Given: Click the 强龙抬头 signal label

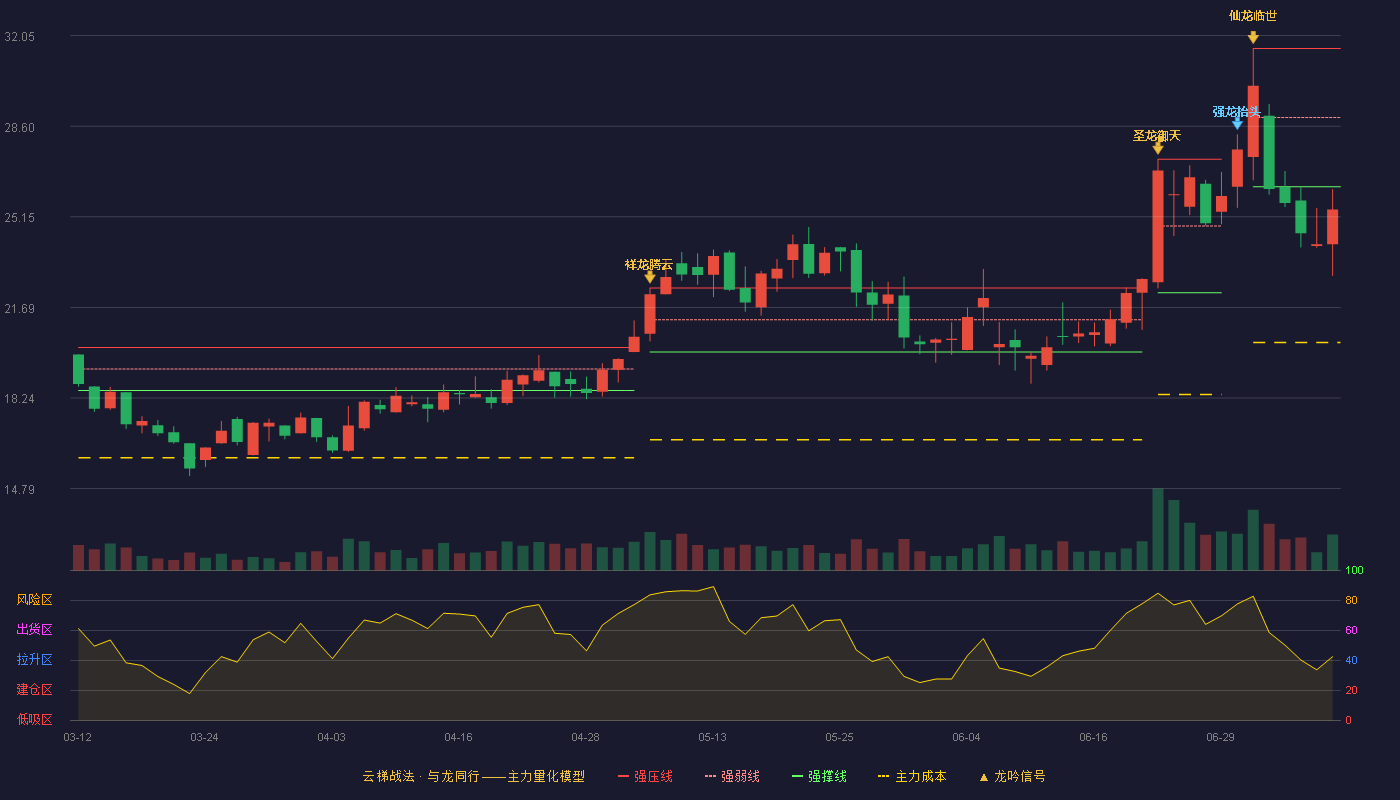Looking at the screenshot, I should point(1237,112).
